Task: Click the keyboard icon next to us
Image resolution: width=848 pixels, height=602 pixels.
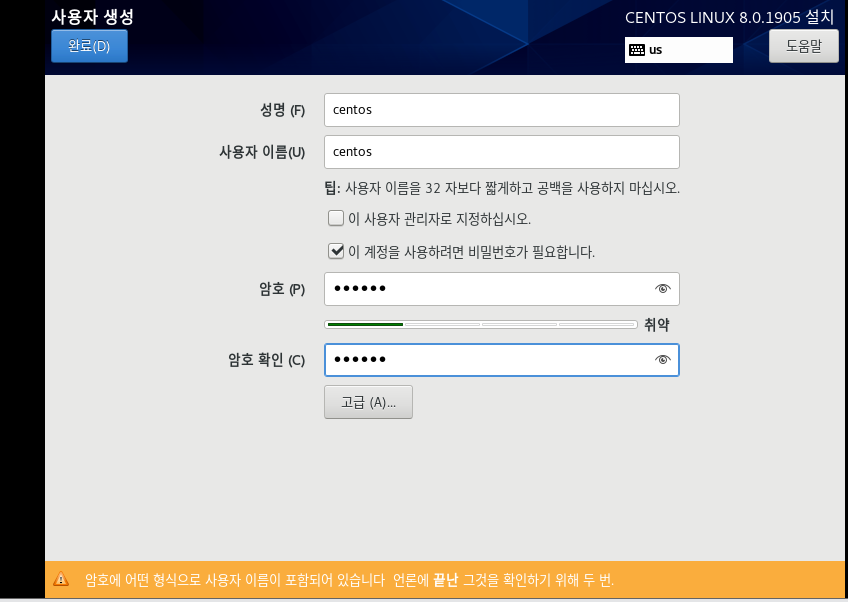Action: (x=637, y=50)
